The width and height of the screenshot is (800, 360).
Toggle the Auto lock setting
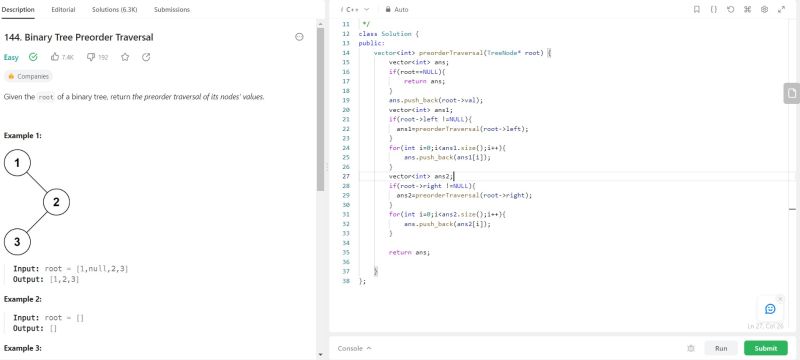coord(396,9)
